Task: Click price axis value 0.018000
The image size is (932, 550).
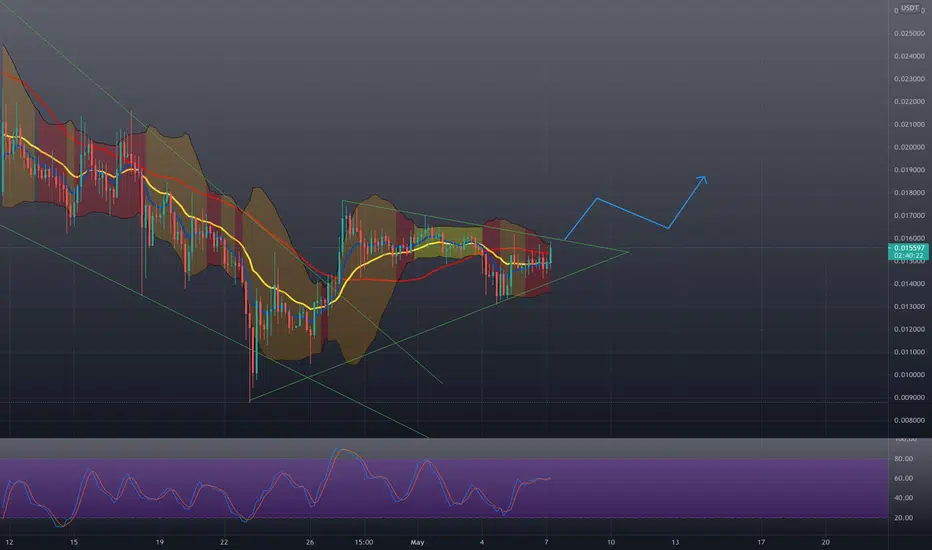Action: click(909, 193)
